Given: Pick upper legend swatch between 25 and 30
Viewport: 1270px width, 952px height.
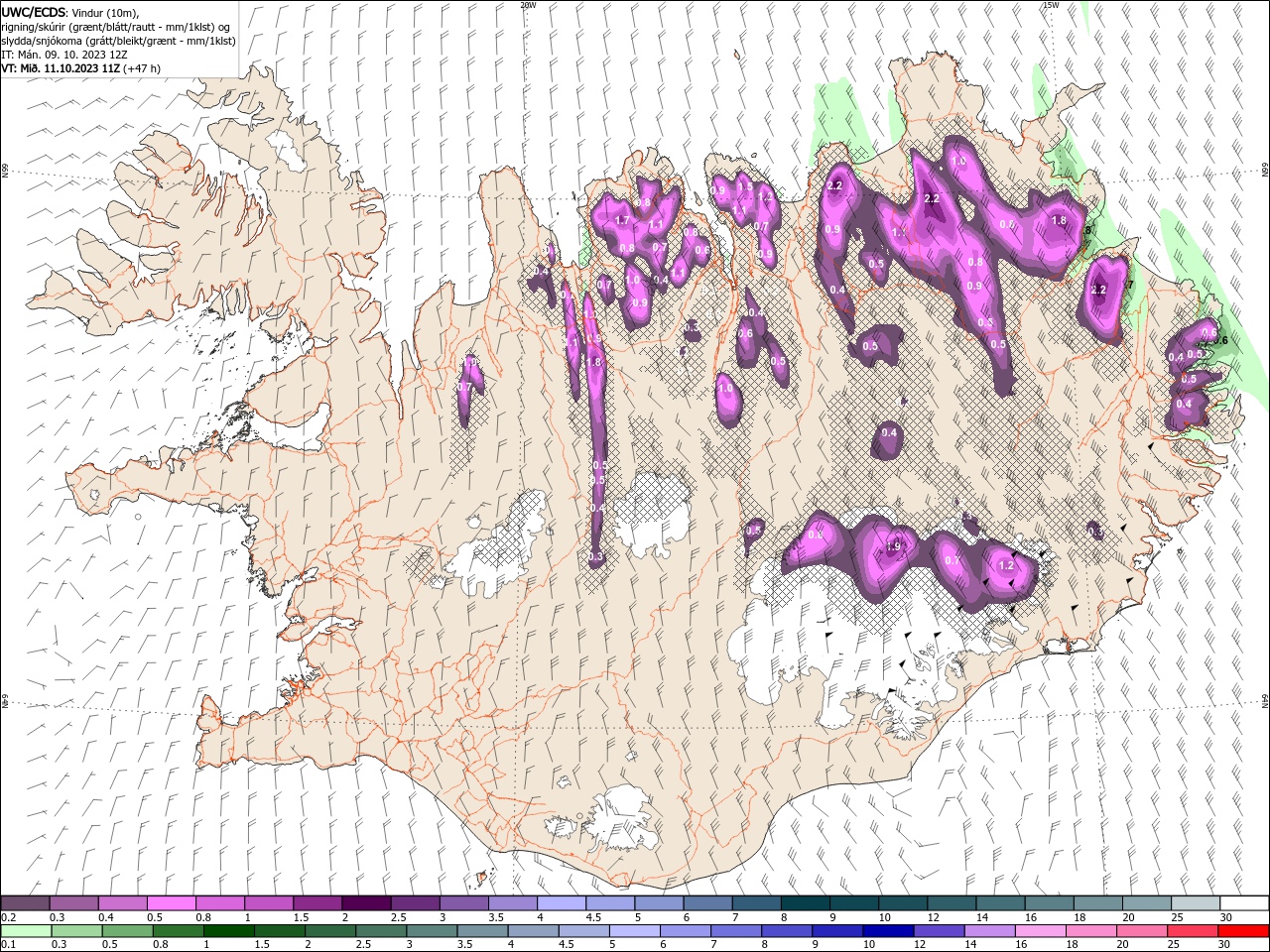Looking at the screenshot, I should click(x=1197, y=903).
